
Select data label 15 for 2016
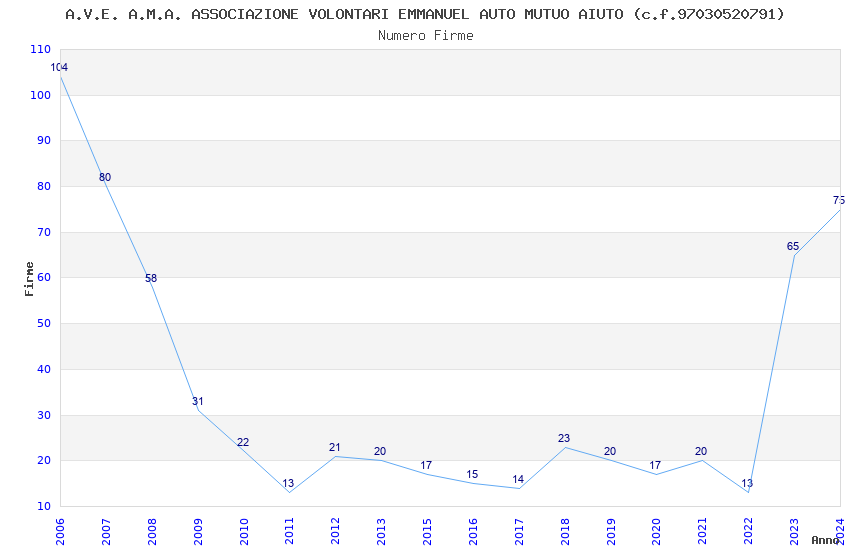click(472, 475)
